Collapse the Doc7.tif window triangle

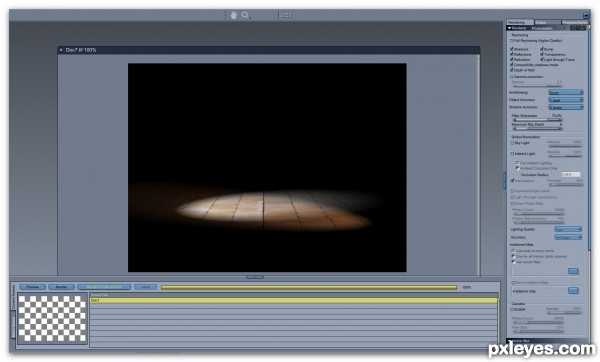pyautogui.click(x=61, y=50)
